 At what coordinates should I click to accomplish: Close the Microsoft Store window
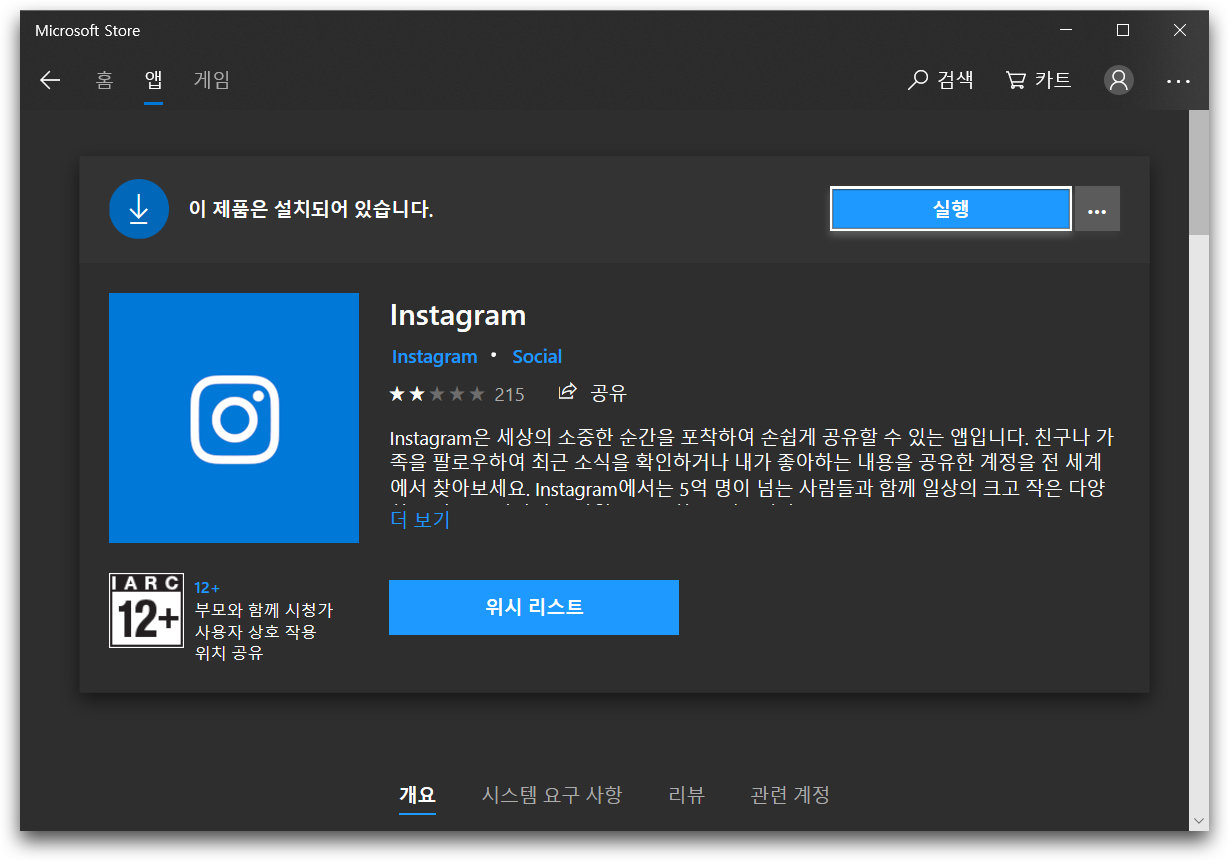tap(1180, 30)
